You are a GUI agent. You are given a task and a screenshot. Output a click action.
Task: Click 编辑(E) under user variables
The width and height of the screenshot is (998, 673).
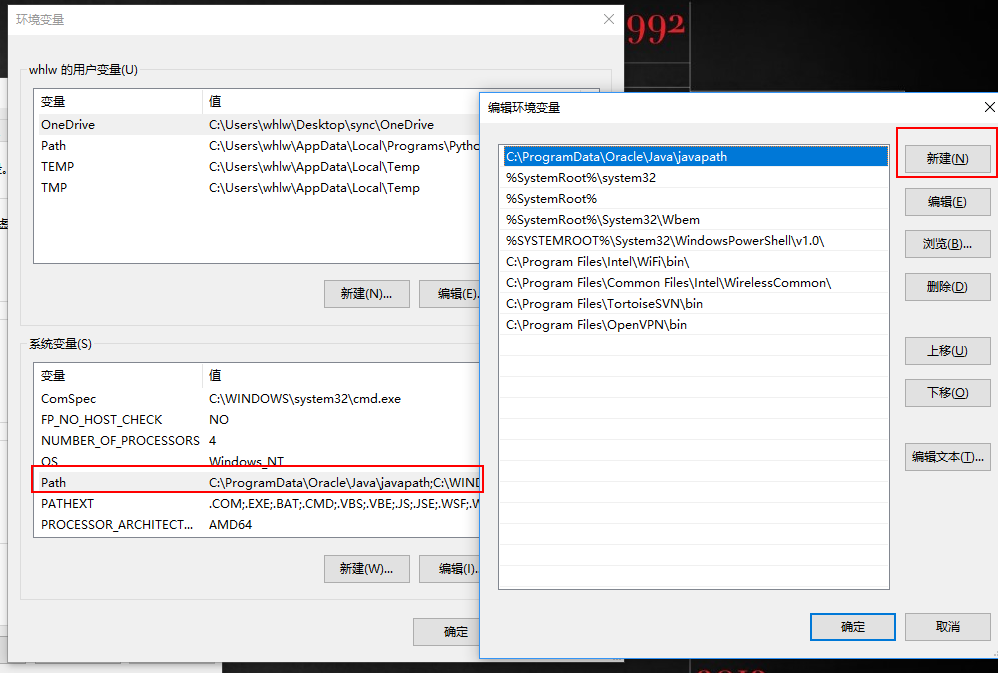coord(449,294)
